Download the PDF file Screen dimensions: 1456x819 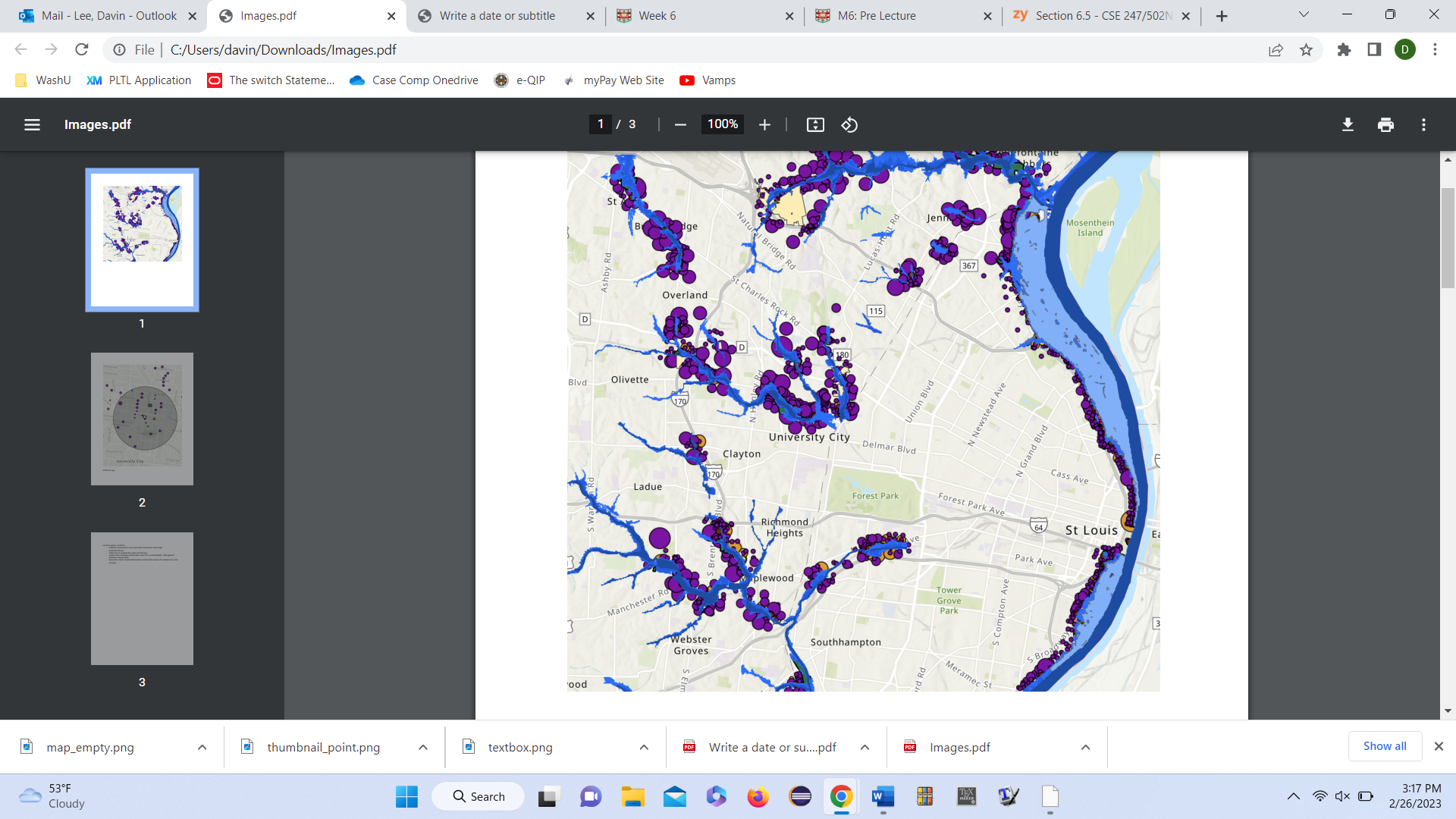point(1348,124)
